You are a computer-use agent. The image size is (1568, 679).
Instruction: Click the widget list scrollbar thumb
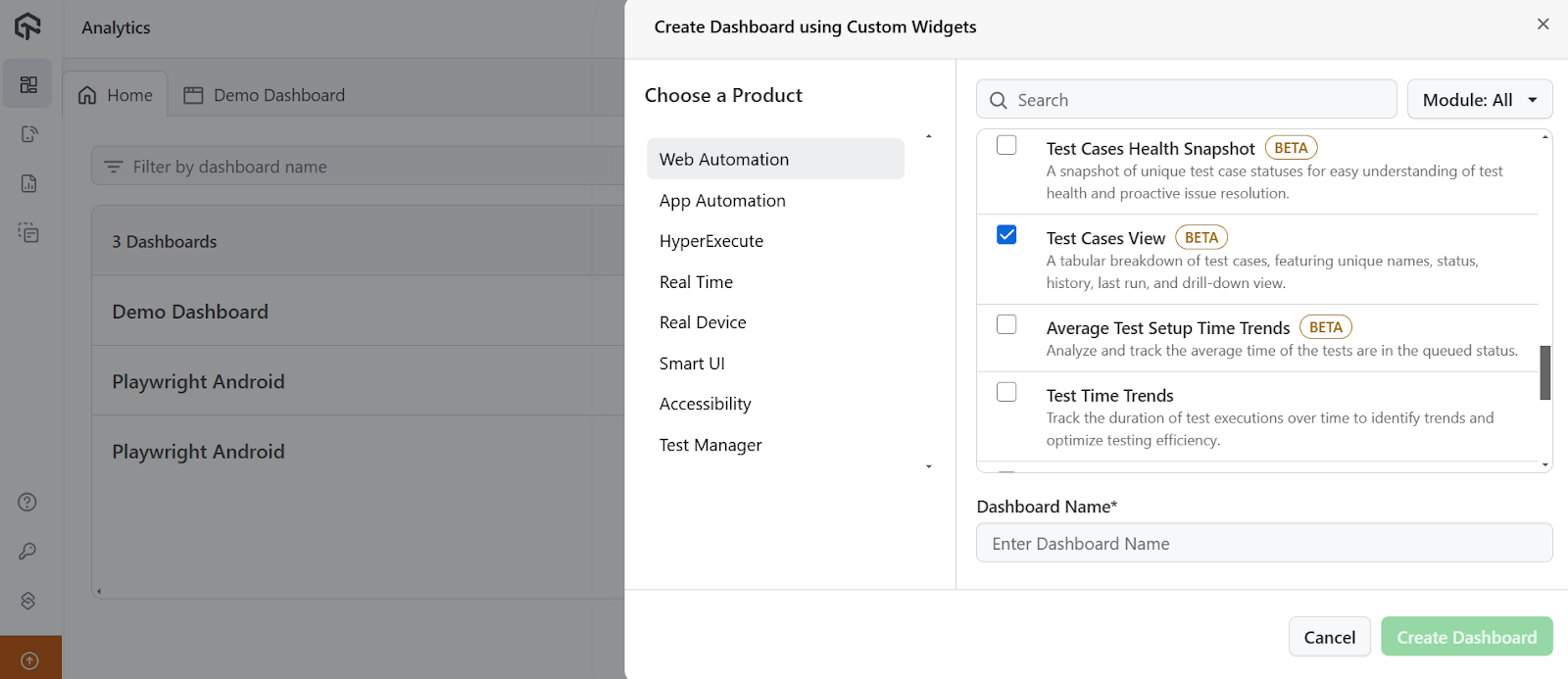pos(1545,372)
